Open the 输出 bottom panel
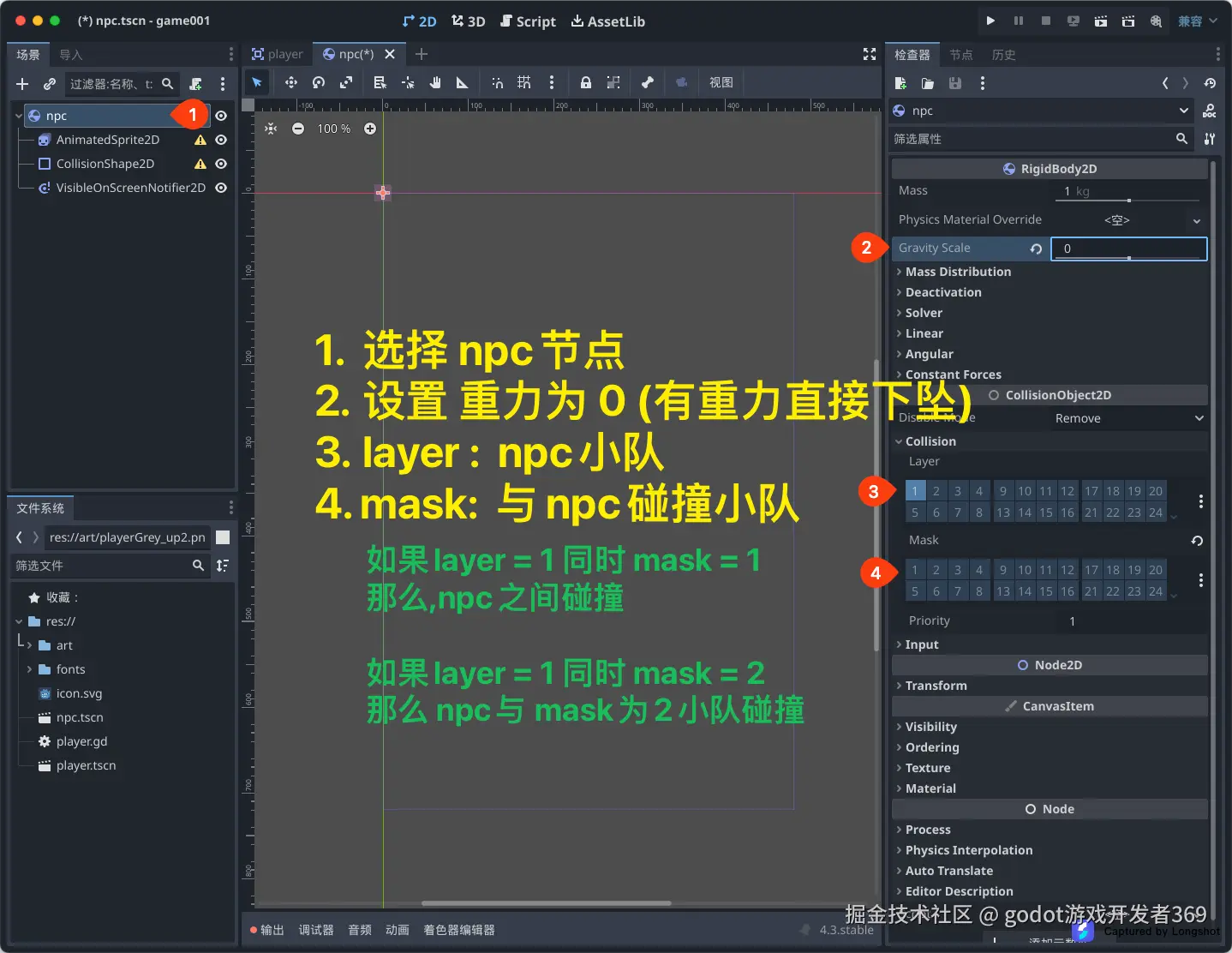 [x=267, y=930]
